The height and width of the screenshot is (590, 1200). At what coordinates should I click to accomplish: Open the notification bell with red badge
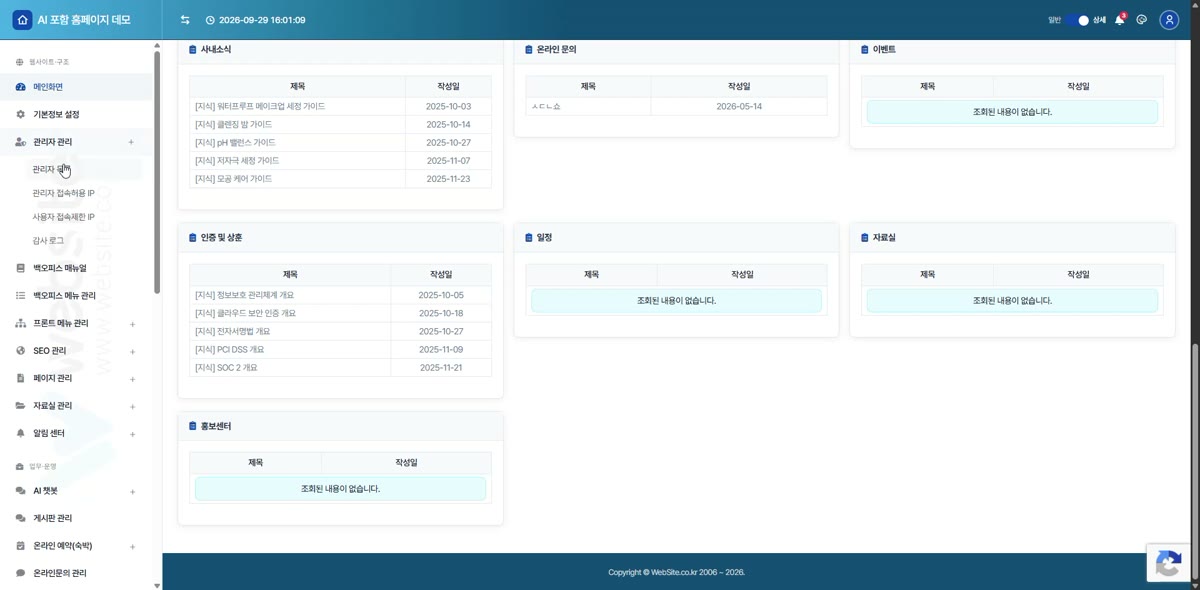tap(1120, 20)
